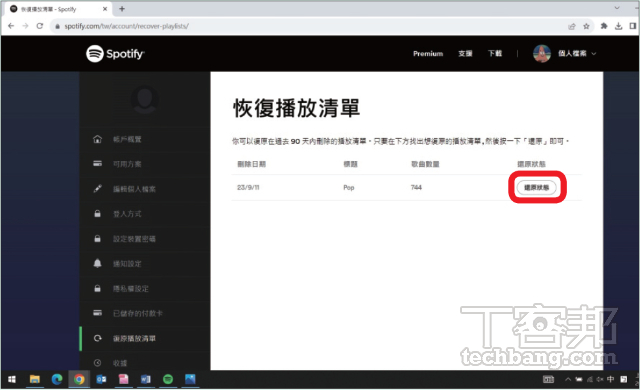Switch to Chrome in the taskbar
The width and height of the screenshot is (640, 390).
click(x=79, y=379)
